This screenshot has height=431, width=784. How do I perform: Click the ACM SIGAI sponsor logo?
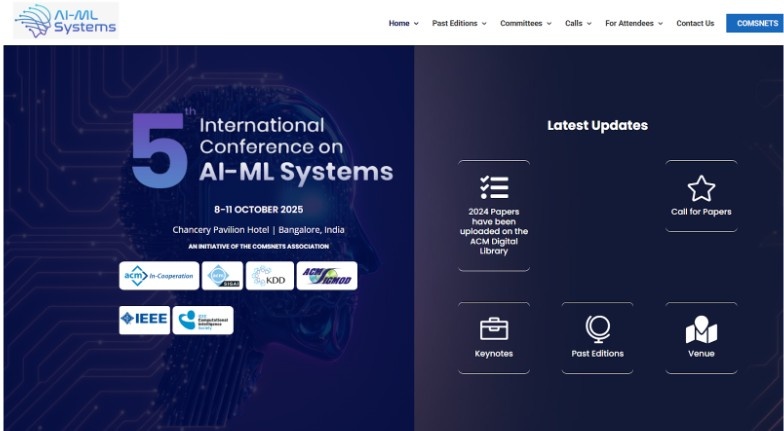[x=222, y=276]
